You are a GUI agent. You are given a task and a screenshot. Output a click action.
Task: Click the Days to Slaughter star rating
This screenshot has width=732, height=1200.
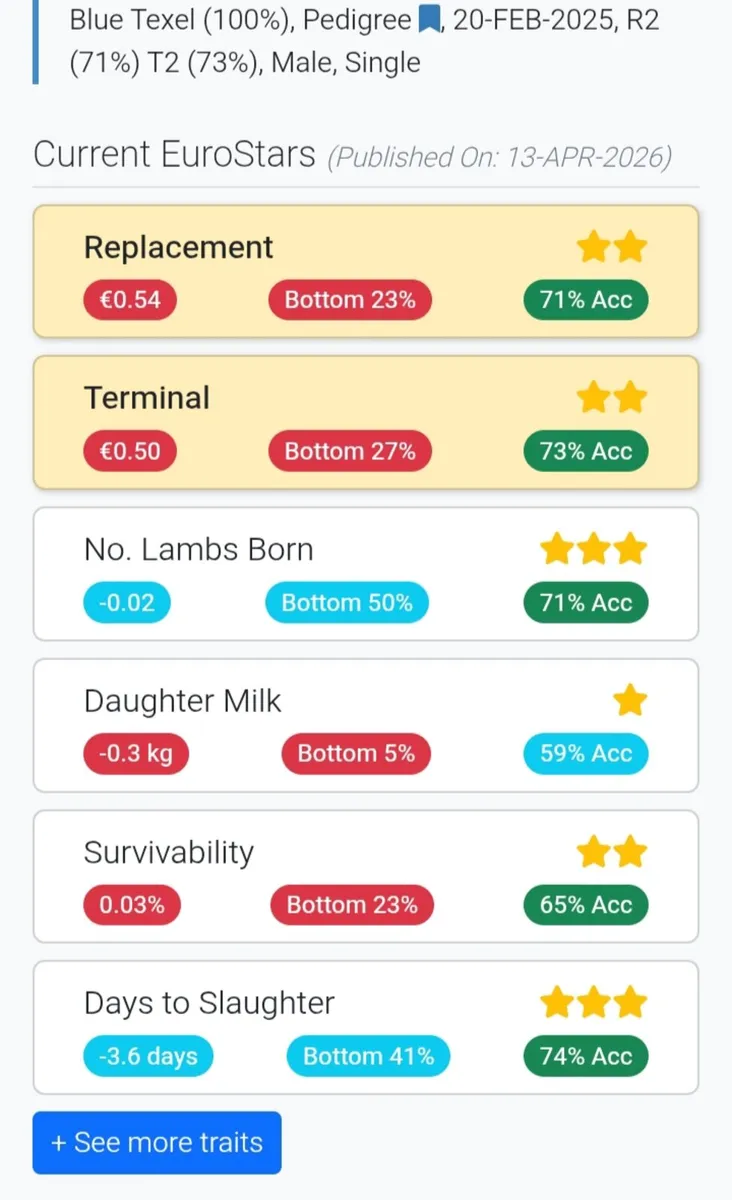click(593, 1002)
